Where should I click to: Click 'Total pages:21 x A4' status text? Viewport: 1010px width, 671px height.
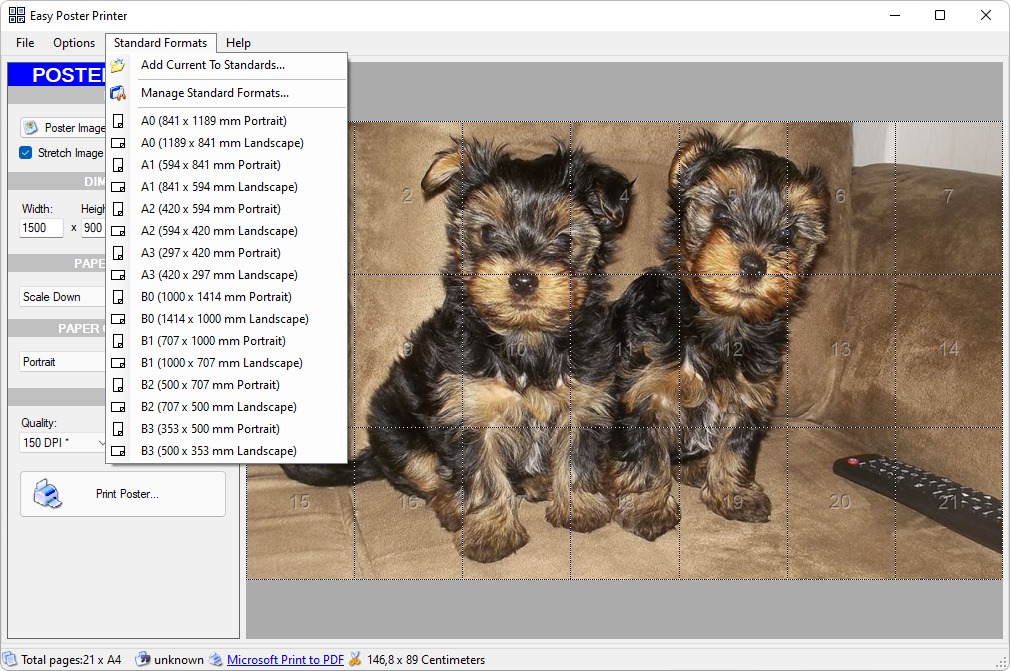coord(71,659)
